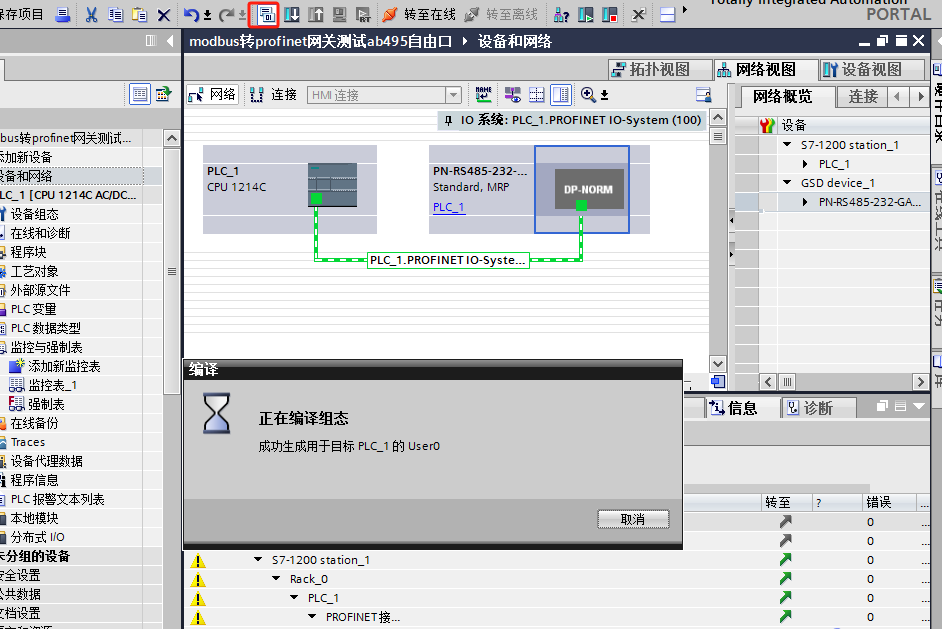Click the Undo arrow icon
Viewport: 942px width, 629px height.
pyautogui.click(x=191, y=14)
